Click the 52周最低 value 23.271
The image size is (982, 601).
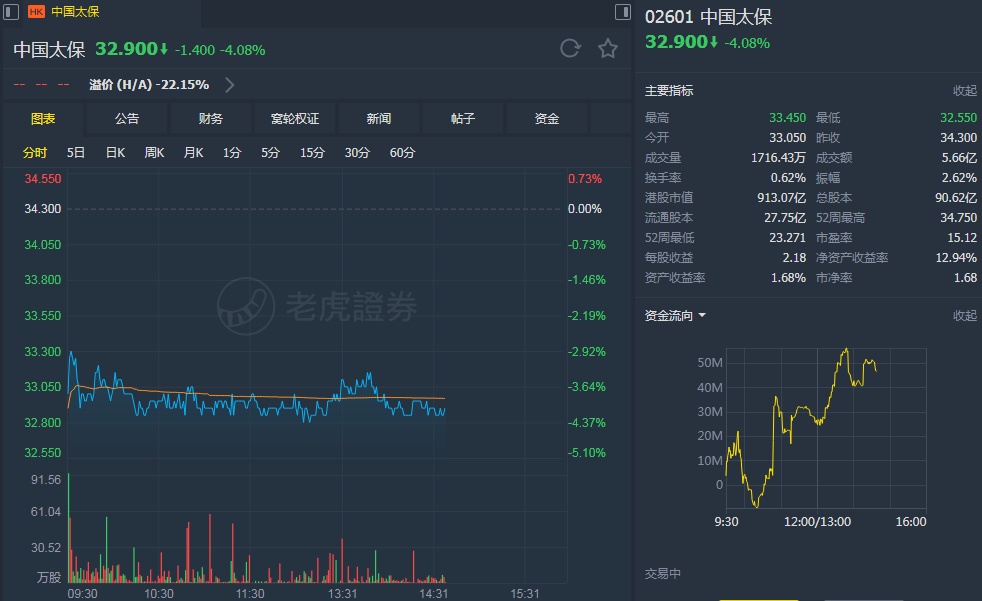(787, 238)
